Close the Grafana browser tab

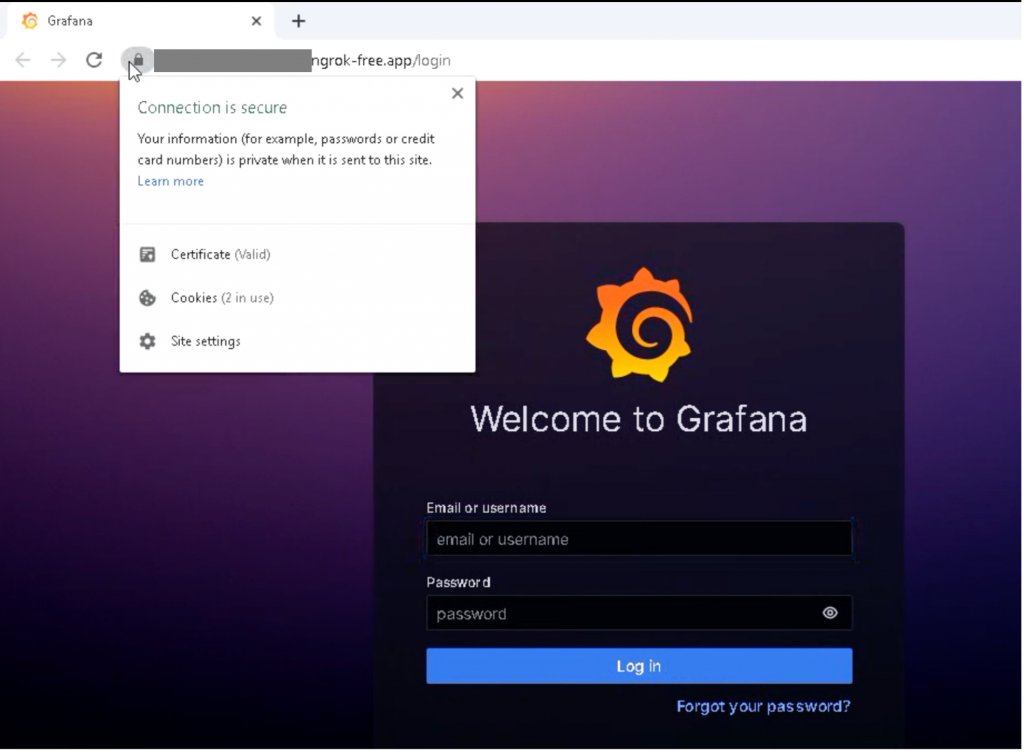pos(256,21)
